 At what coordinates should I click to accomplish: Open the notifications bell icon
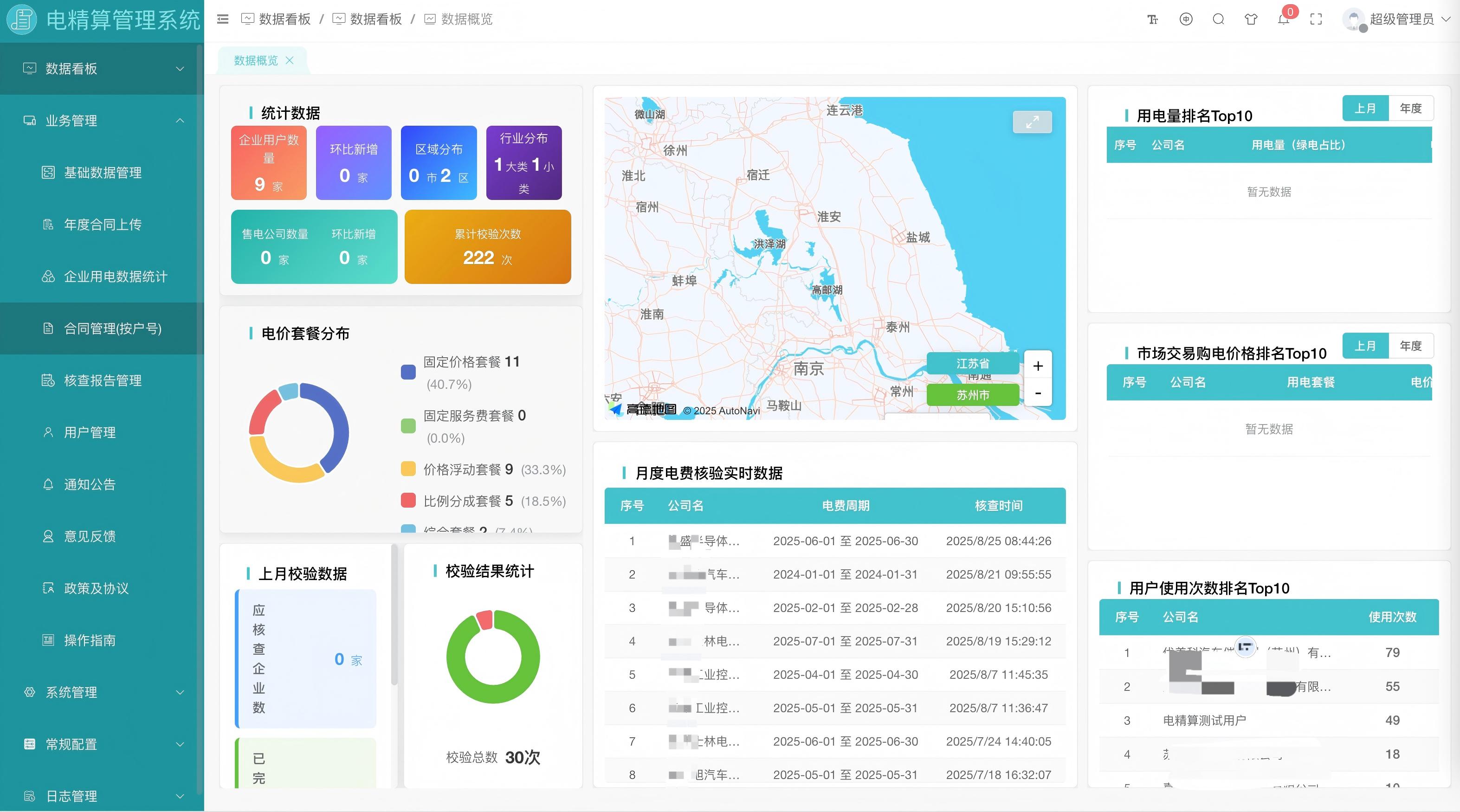click(x=1283, y=20)
